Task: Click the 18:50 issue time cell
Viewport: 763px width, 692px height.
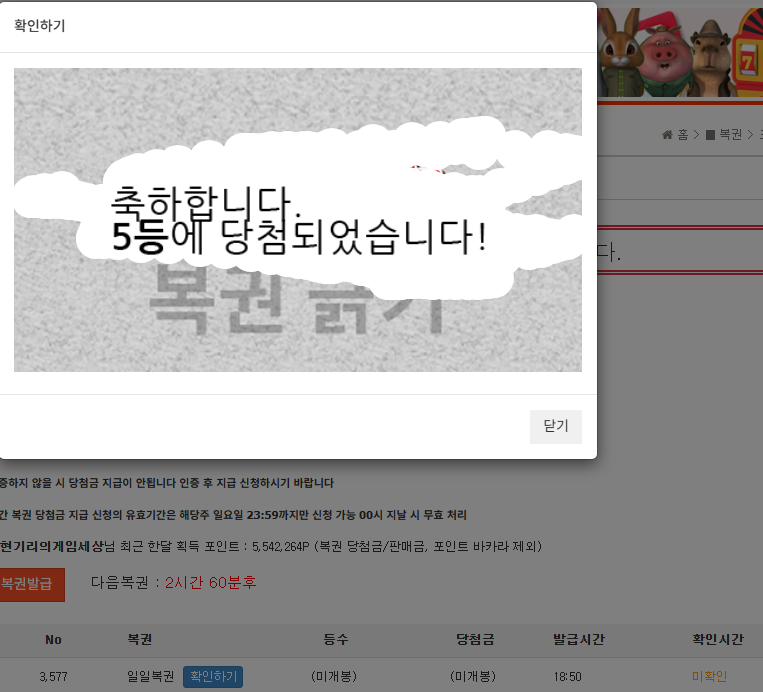Action: pyautogui.click(x=567, y=676)
